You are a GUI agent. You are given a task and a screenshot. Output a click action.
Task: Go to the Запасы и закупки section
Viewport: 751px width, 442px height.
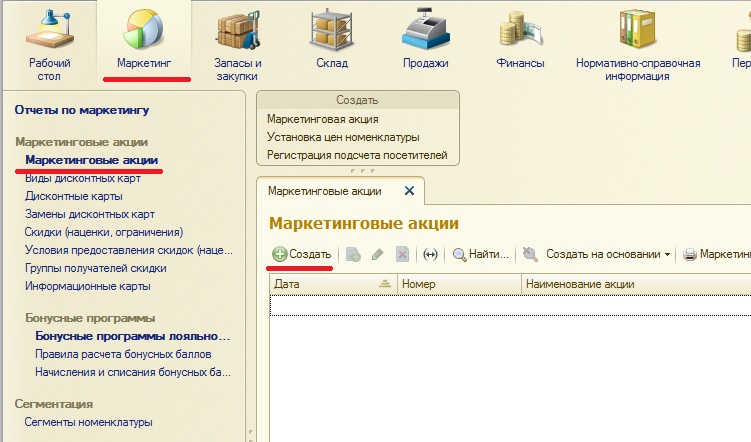(237, 32)
